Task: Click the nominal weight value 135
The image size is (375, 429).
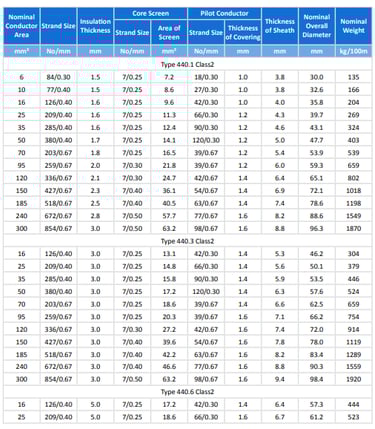Action: [353, 77]
